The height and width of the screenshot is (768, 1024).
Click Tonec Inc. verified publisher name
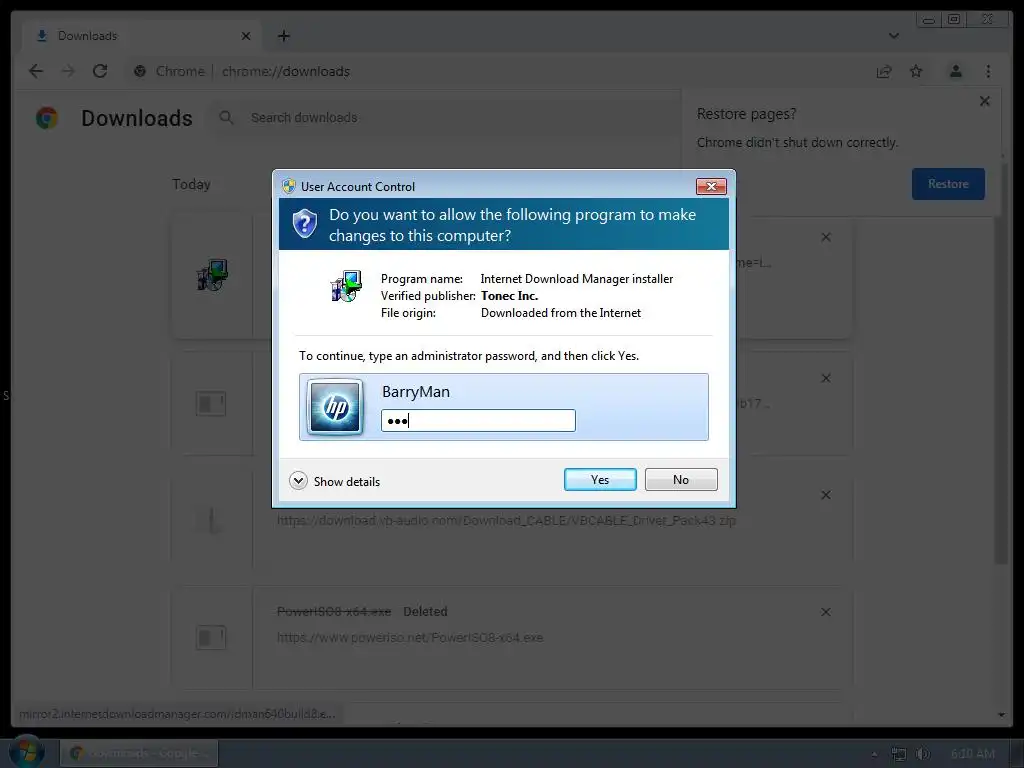[x=509, y=296]
